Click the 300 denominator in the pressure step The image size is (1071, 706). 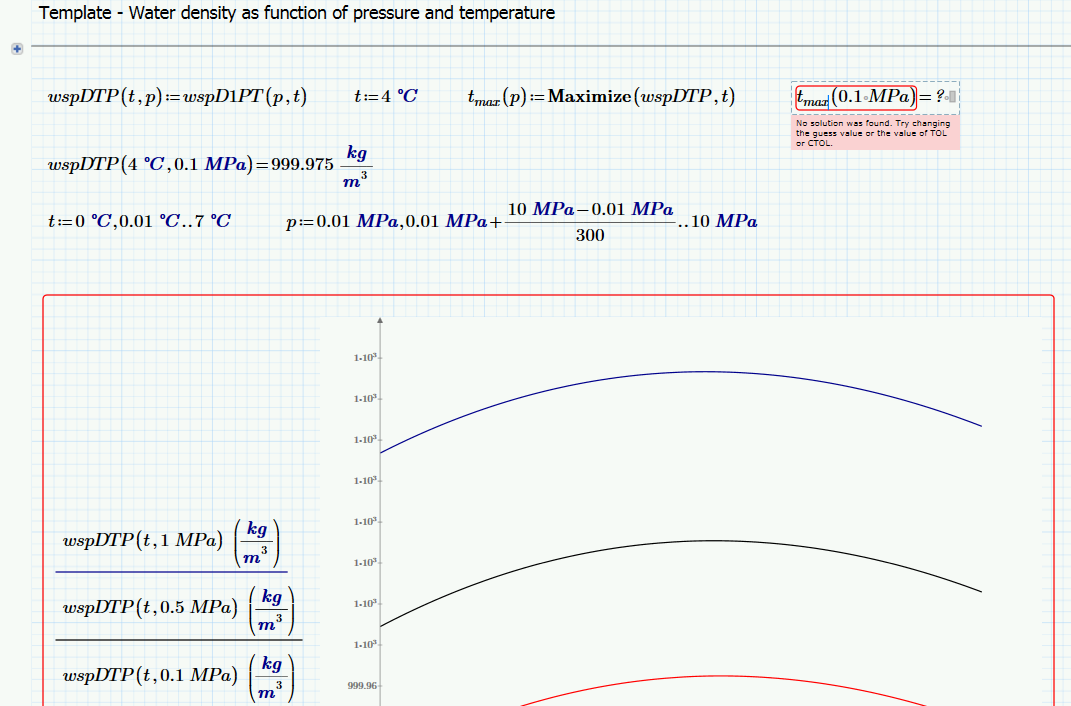(x=589, y=235)
